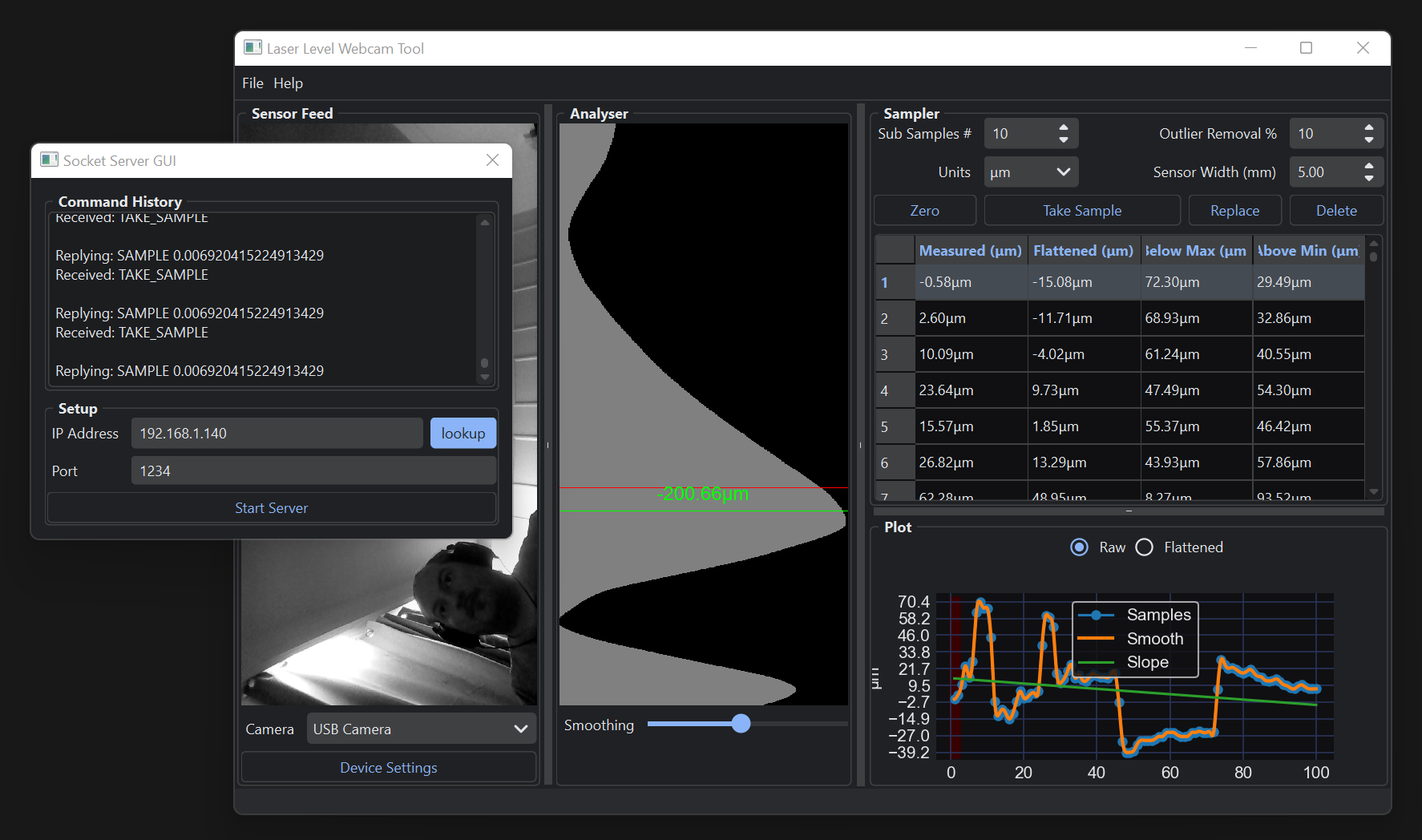
Task: Click samples table scrollbar down arrow
Action: [x=1374, y=491]
